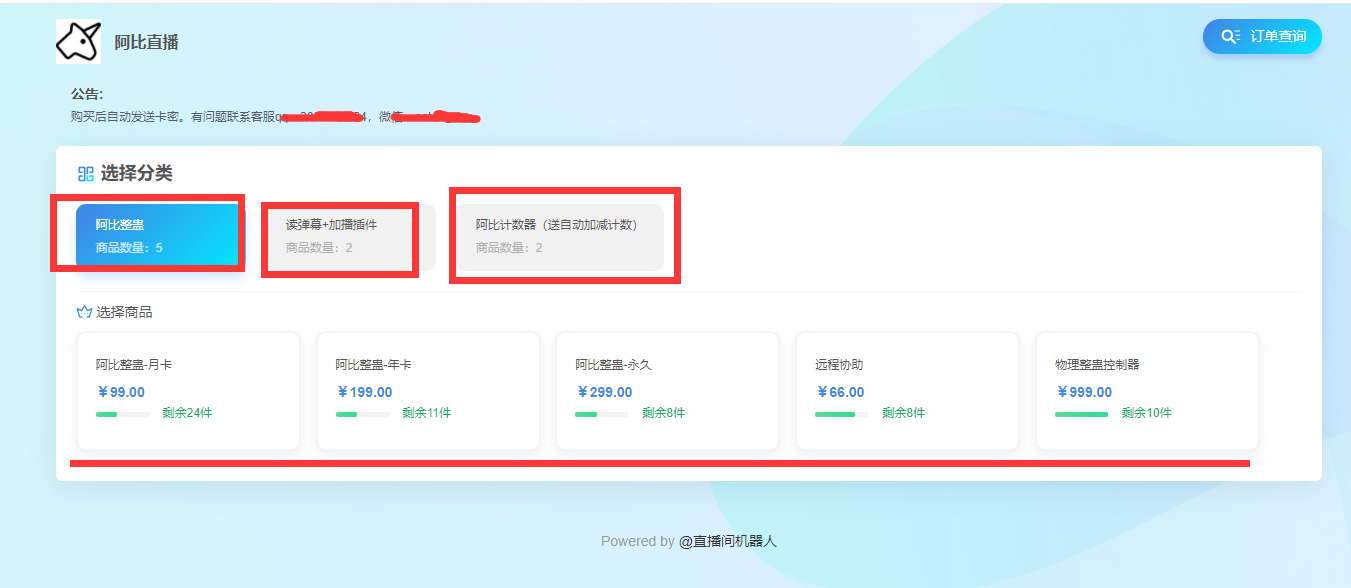Click the search icon in 订单查询 button
Screen dimensions: 1351x588
click(1230, 36)
